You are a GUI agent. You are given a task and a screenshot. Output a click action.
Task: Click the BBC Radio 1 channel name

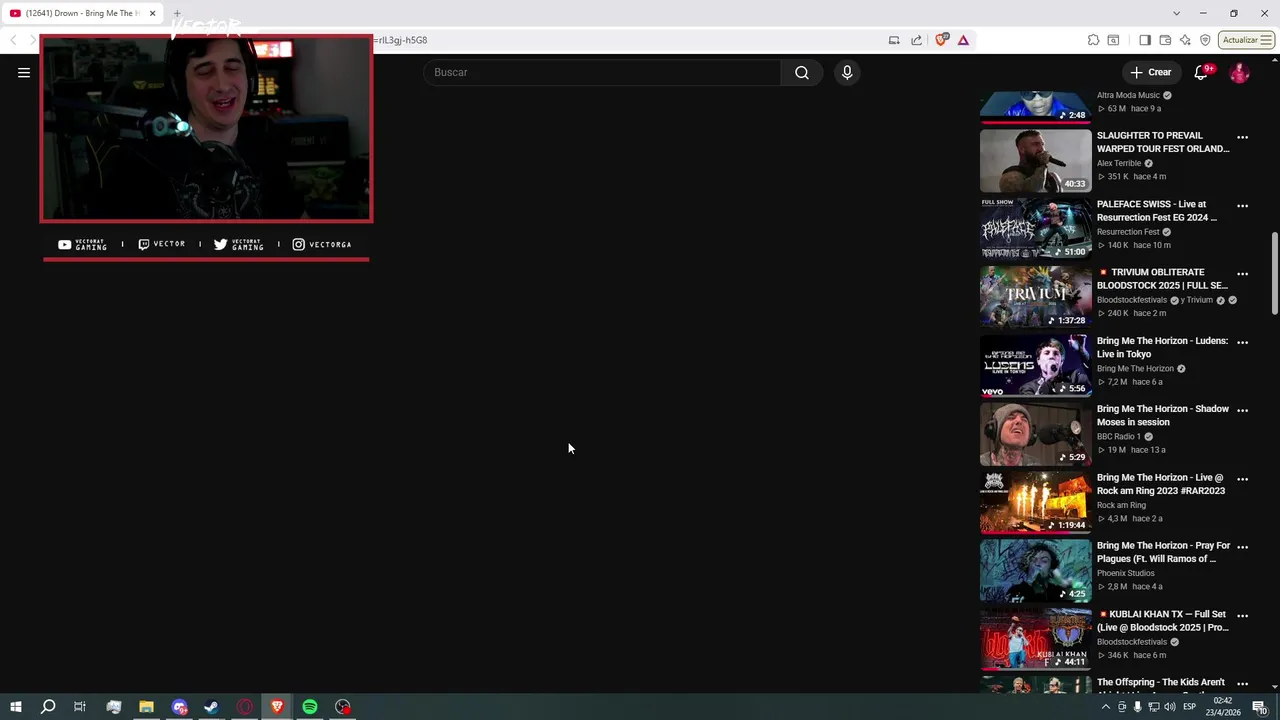click(1119, 437)
